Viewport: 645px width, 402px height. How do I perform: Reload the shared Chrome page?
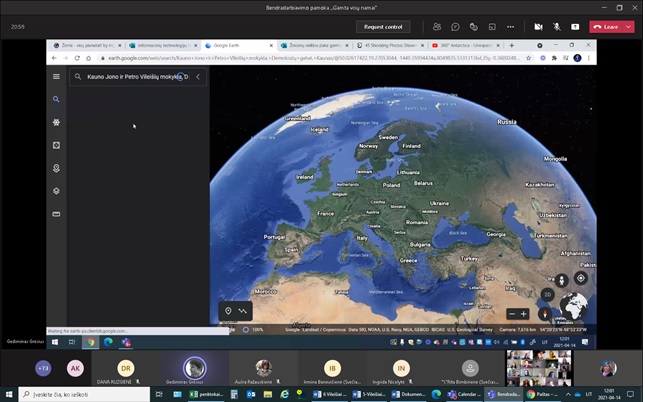click(77, 58)
